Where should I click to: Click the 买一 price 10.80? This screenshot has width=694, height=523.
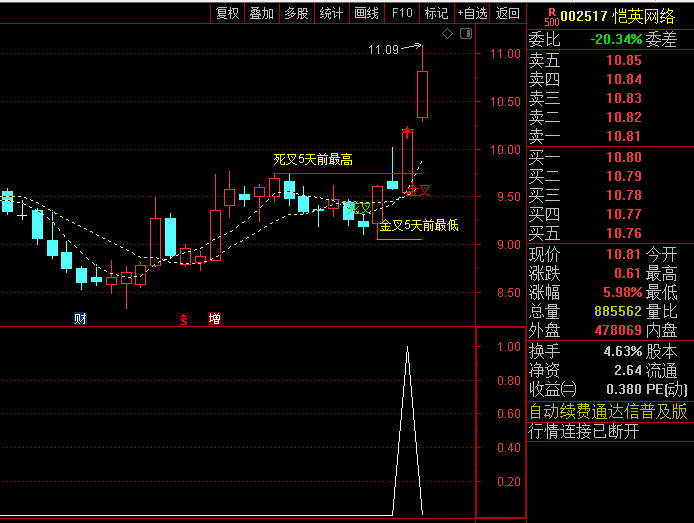coord(624,158)
